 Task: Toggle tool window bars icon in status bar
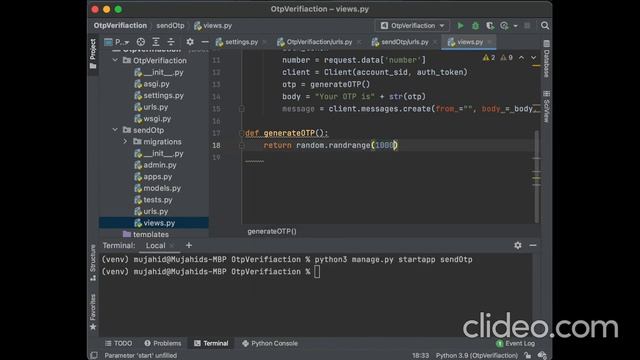tap(94, 355)
